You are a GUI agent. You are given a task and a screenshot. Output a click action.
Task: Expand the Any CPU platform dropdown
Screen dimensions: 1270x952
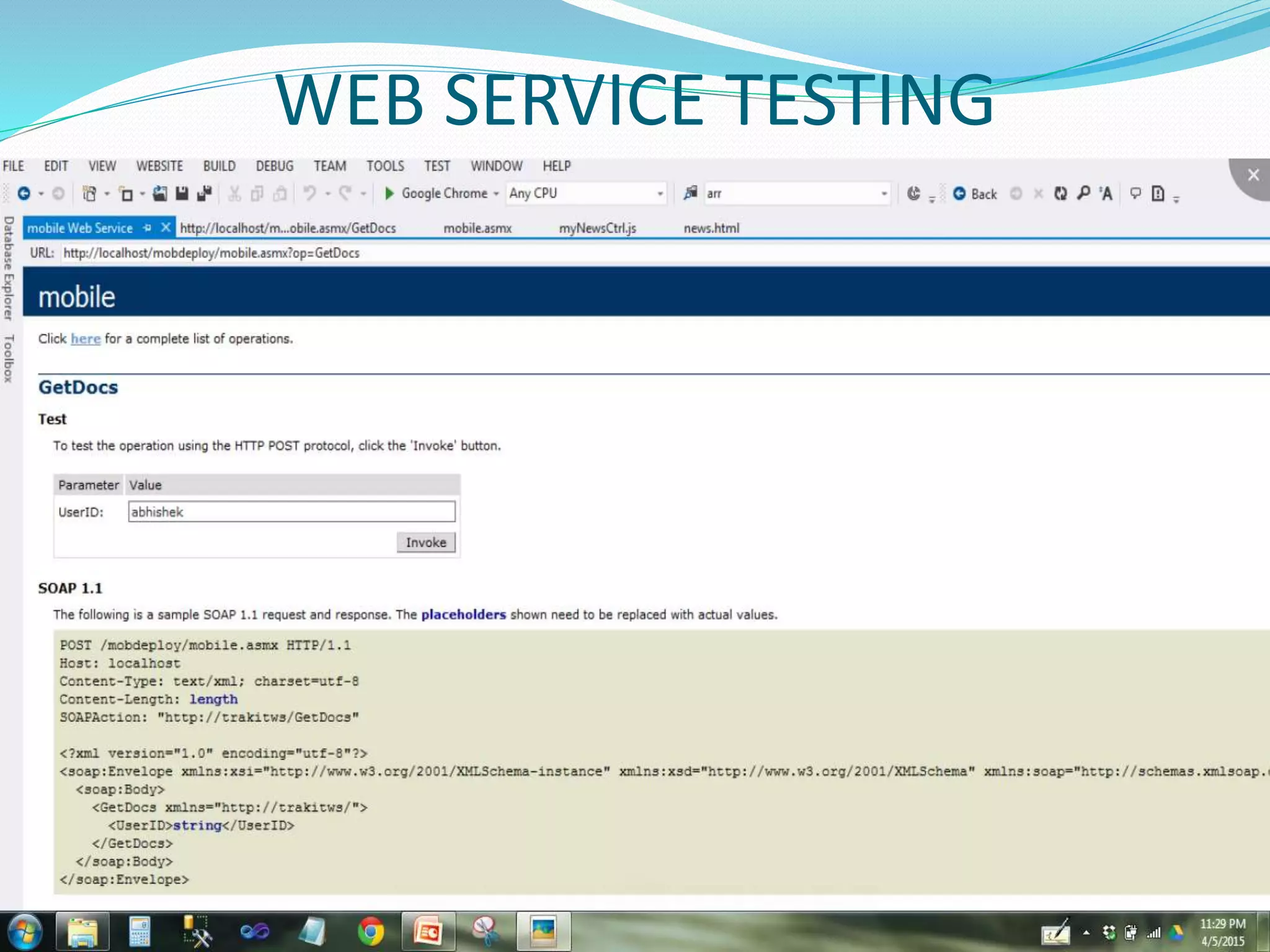tap(660, 194)
